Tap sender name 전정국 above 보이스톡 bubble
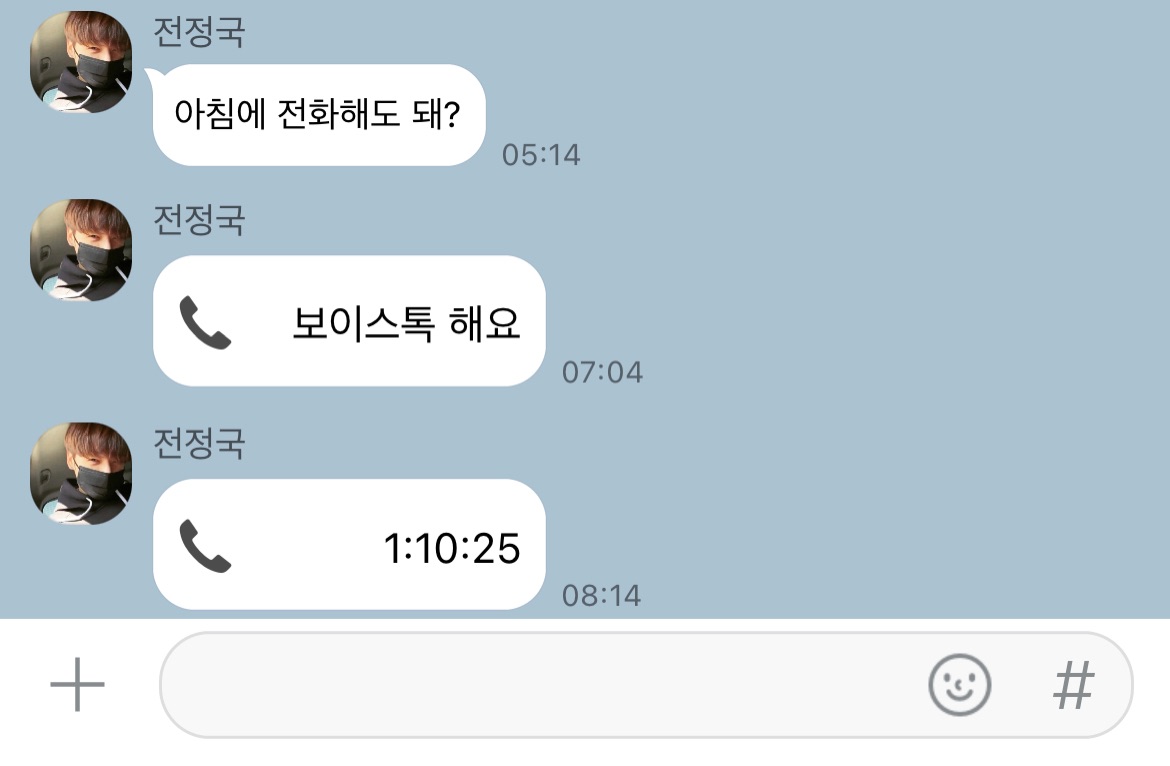Viewport: 1170px width, 766px height. pyautogui.click(x=199, y=220)
